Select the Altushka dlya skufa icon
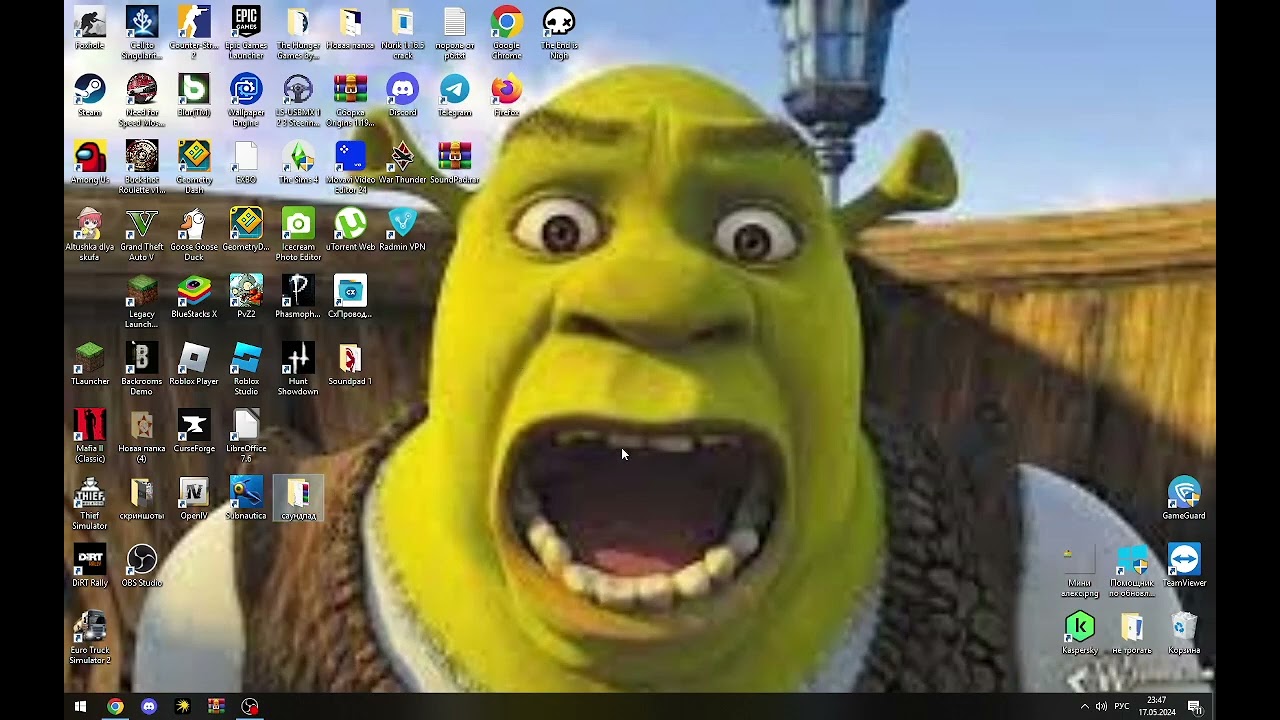This screenshot has height=720, width=1280. [x=90, y=235]
